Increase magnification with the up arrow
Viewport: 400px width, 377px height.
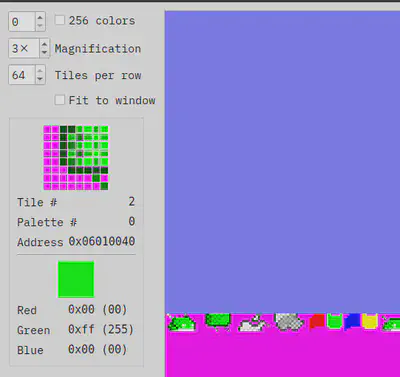coord(44,44)
